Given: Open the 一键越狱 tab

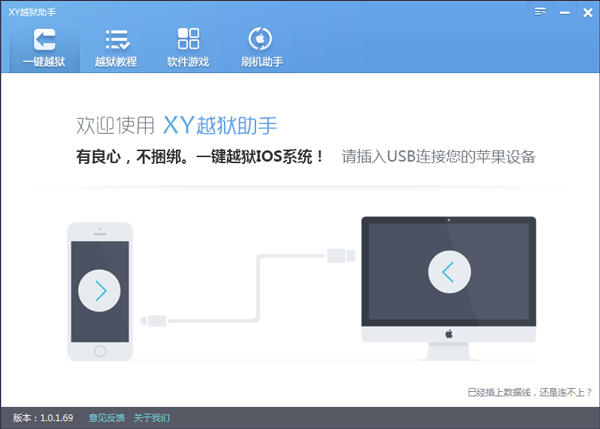Looking at the screenshot, I should 44,48.
